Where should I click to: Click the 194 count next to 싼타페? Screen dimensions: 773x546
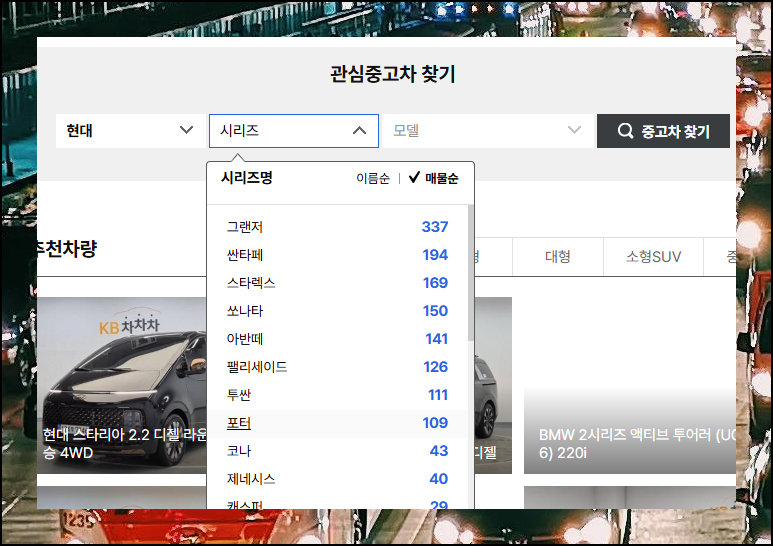click(x=435, y=255)
